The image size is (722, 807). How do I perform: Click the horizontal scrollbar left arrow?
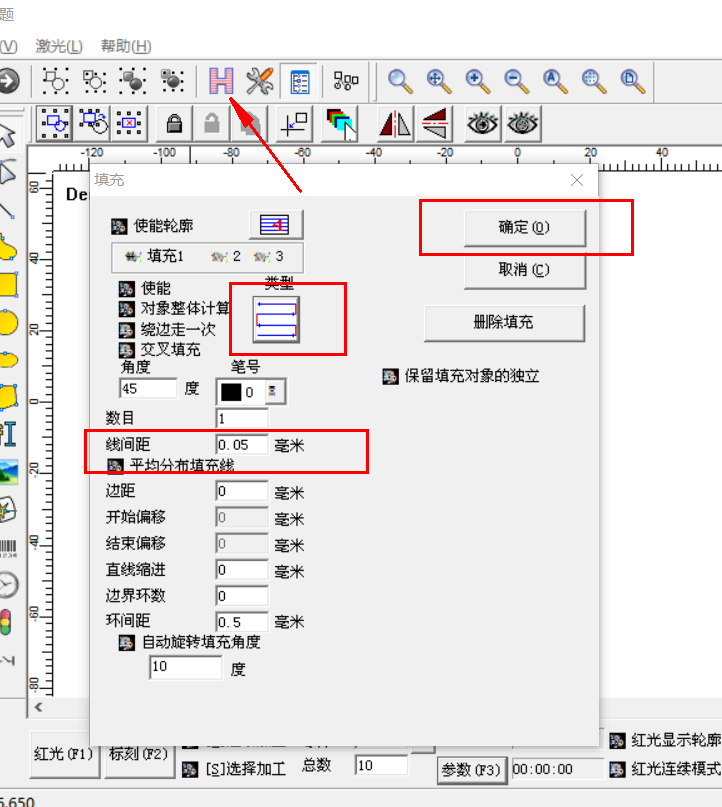click(x=39, y=707)
